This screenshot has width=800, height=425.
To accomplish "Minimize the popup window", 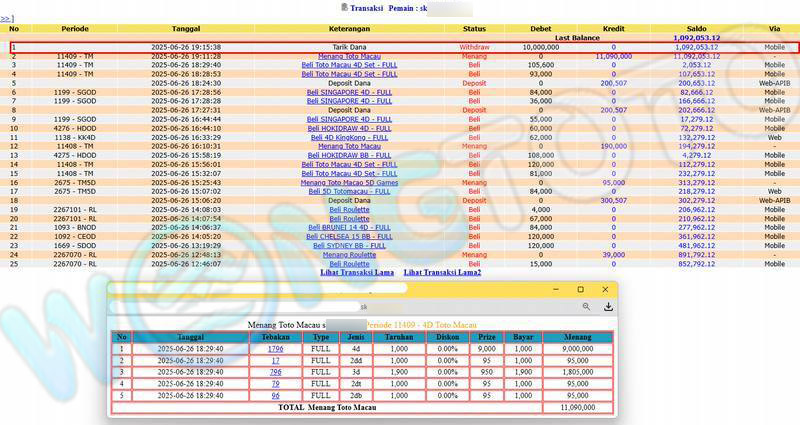I will 556,289.
